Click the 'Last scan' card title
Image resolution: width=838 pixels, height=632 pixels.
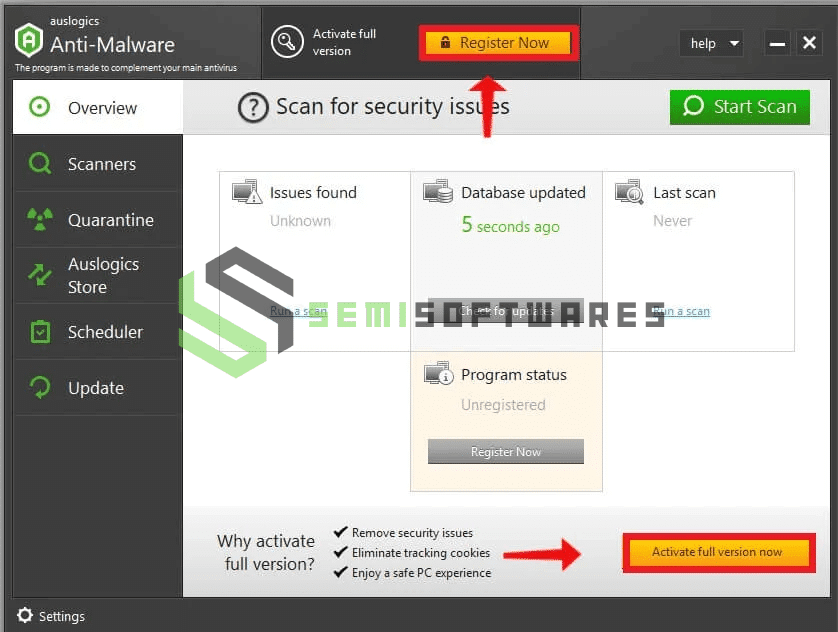coord(684,192)
